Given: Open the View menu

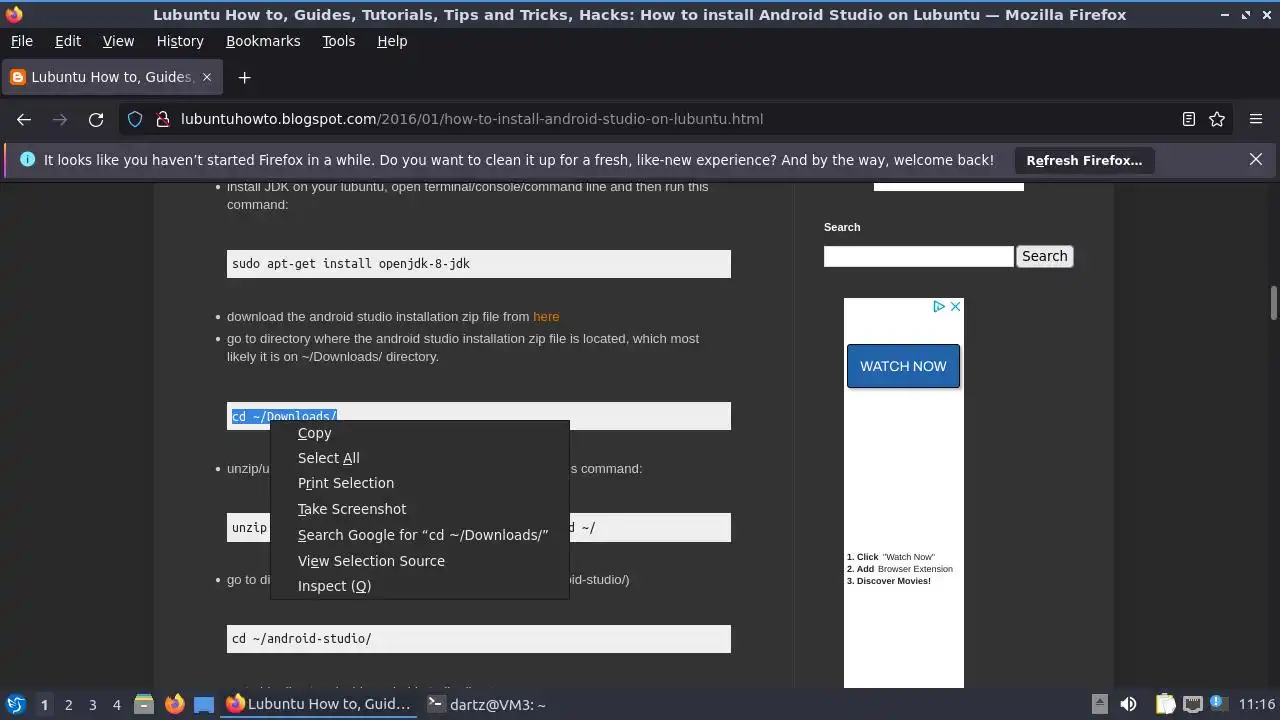Looking at the screenshot, I should 118,41.
